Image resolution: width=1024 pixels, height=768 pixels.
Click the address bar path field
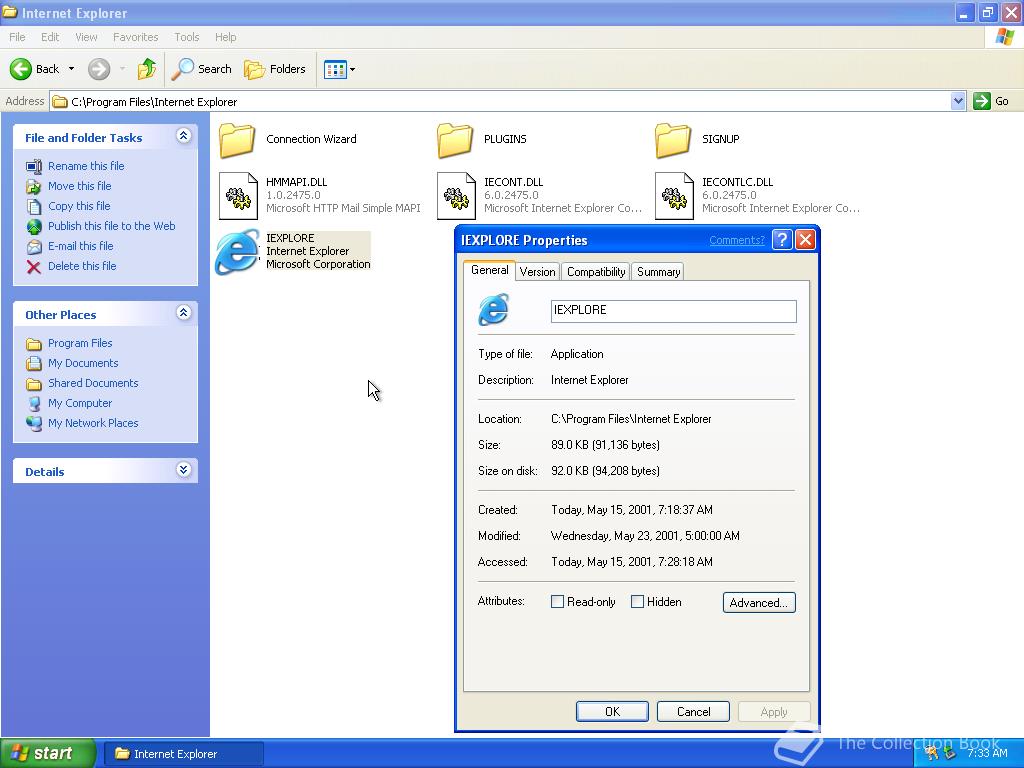click(x=500, y=101)
